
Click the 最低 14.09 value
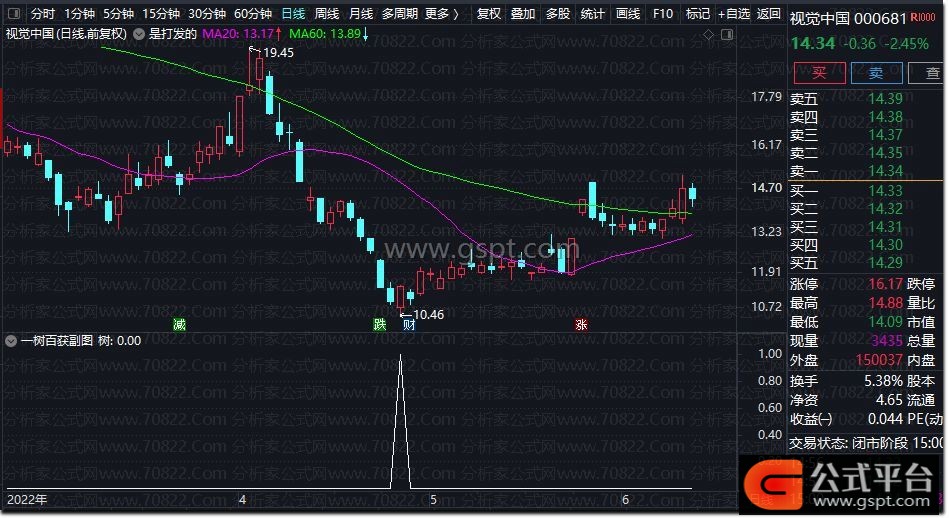tap(885, 322)
